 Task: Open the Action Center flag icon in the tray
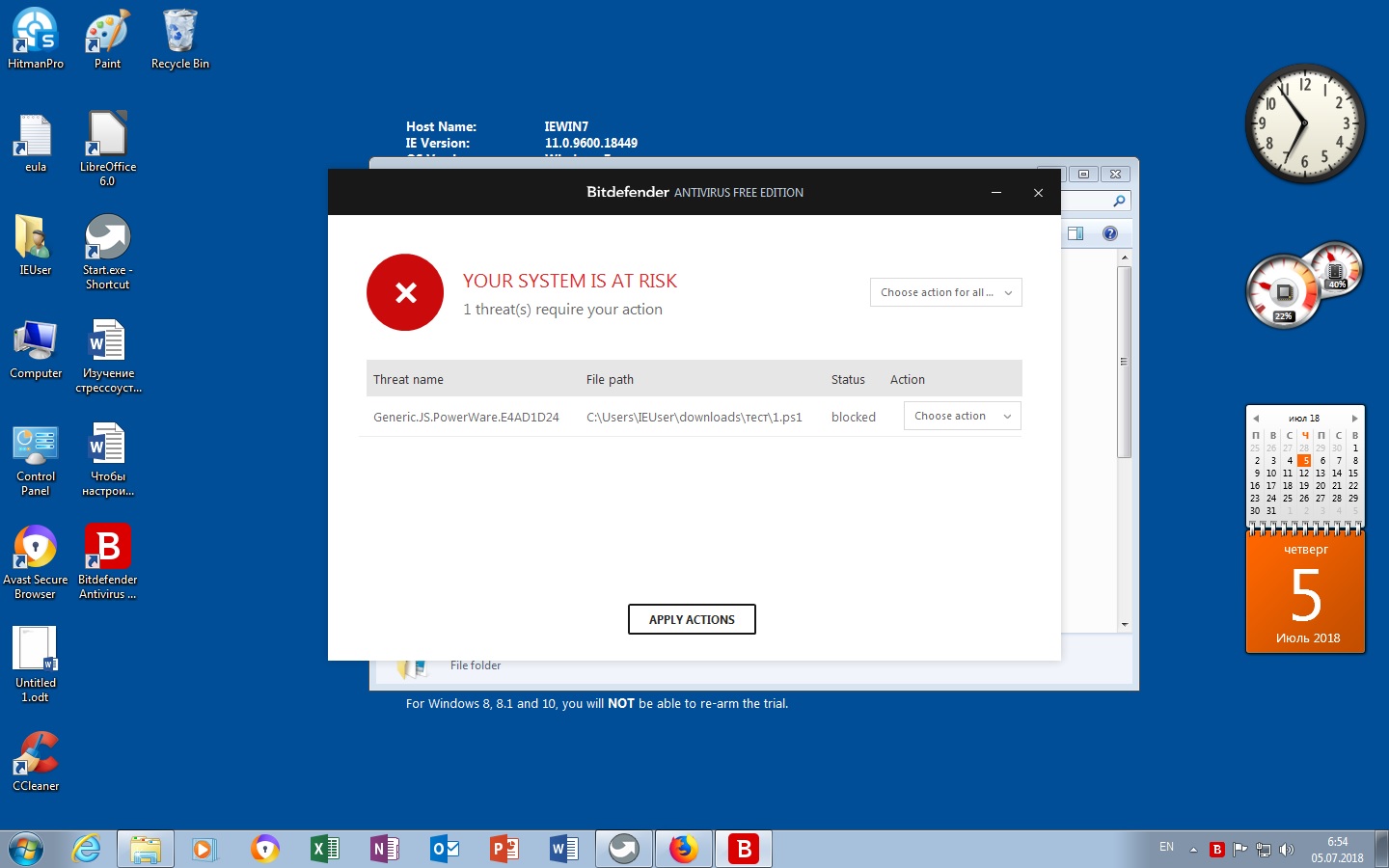pyautogui.click(x=1240, y=850)
